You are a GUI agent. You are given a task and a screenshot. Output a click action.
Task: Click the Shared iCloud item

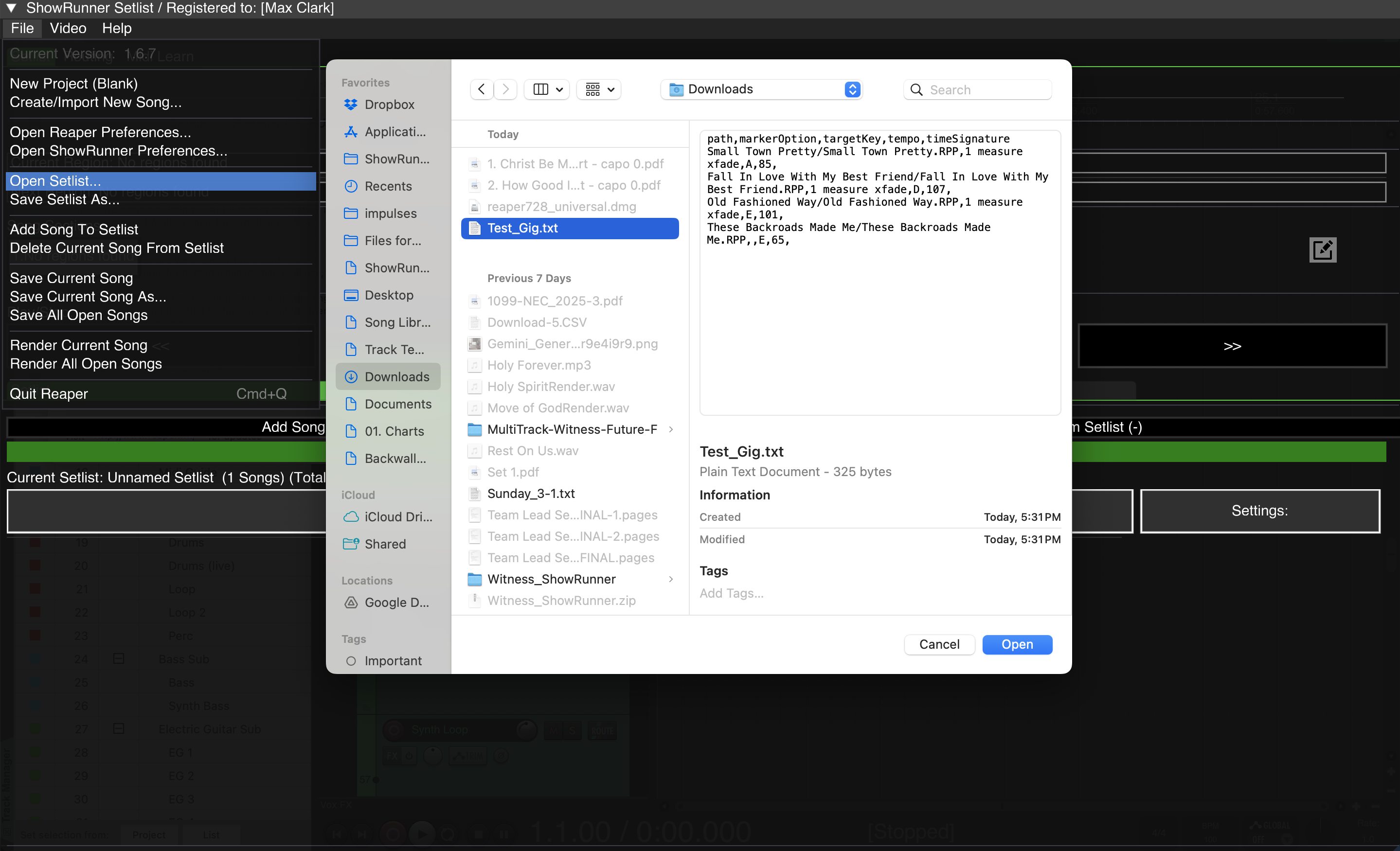[384, 544]
